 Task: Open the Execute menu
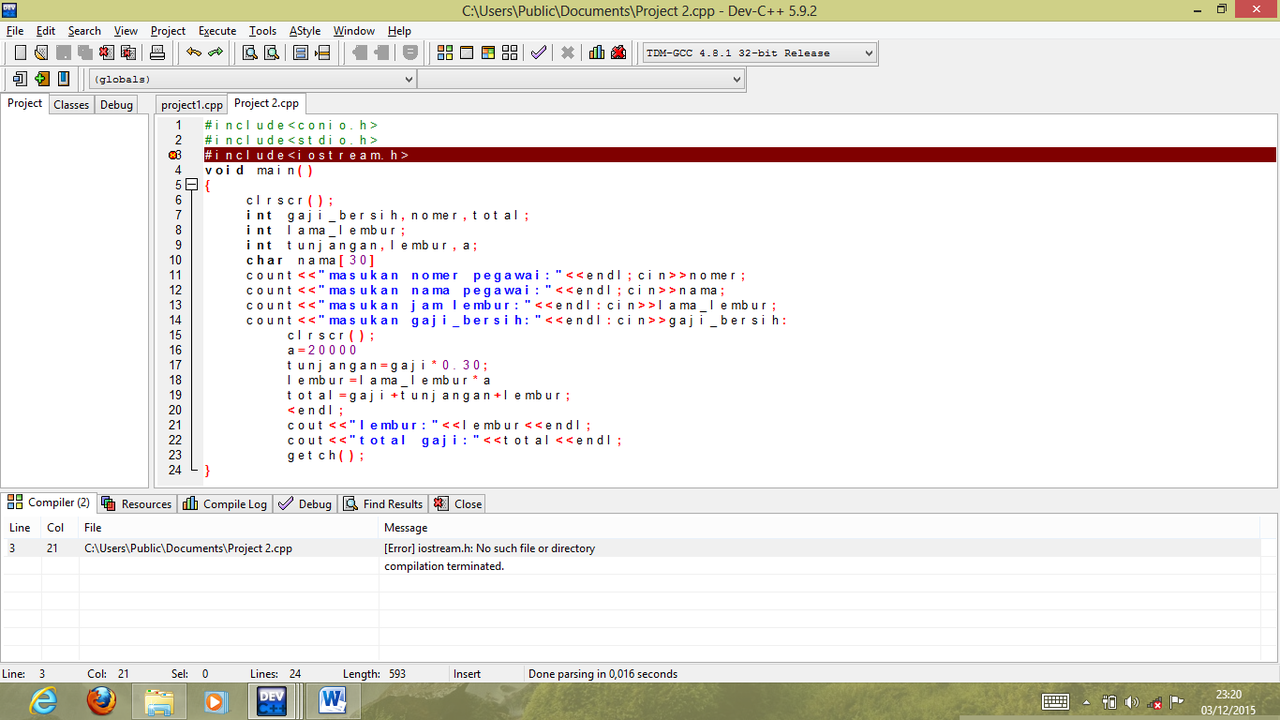click(x=217, y=31)
